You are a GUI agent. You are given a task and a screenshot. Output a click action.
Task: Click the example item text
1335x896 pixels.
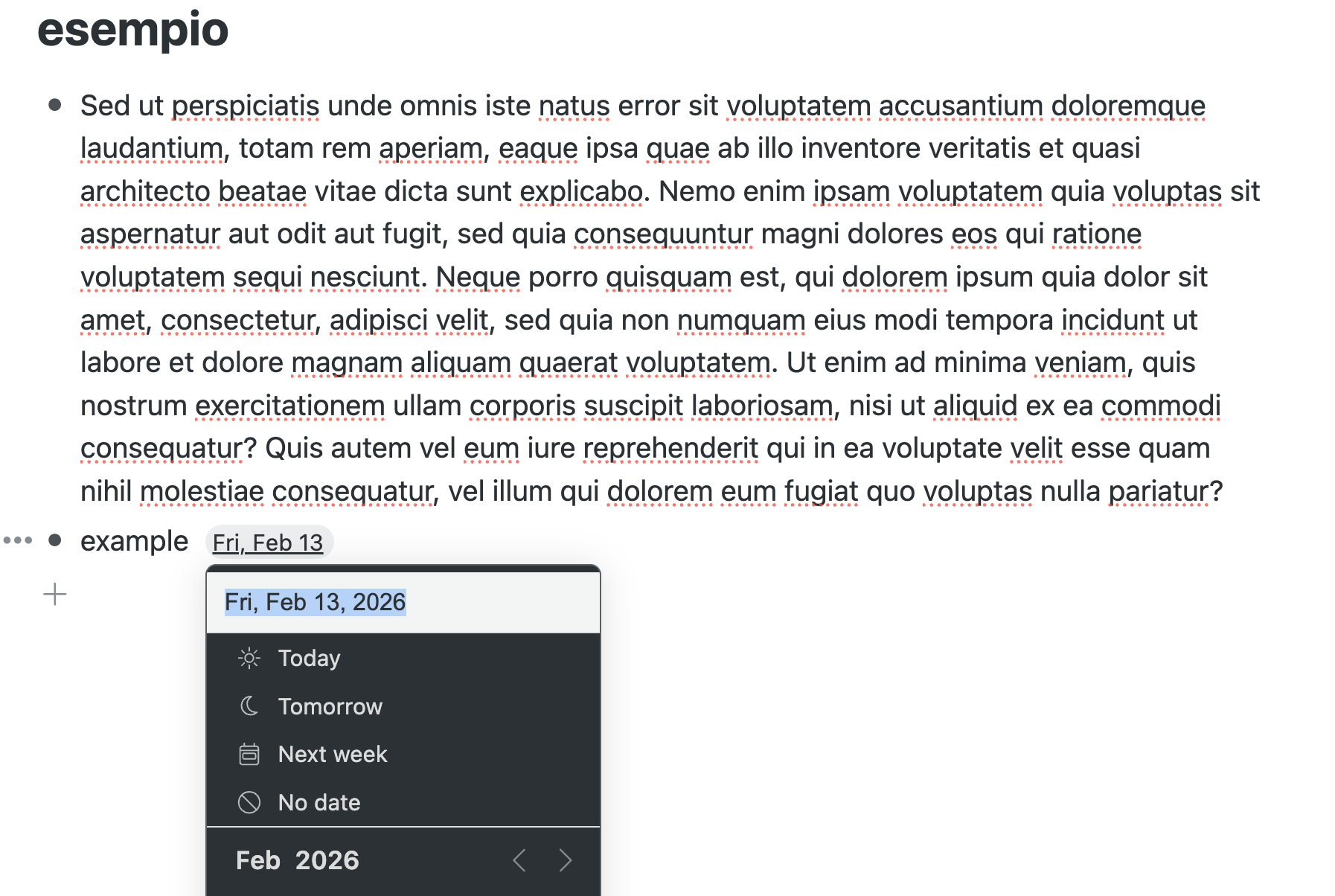click(134, 541)
